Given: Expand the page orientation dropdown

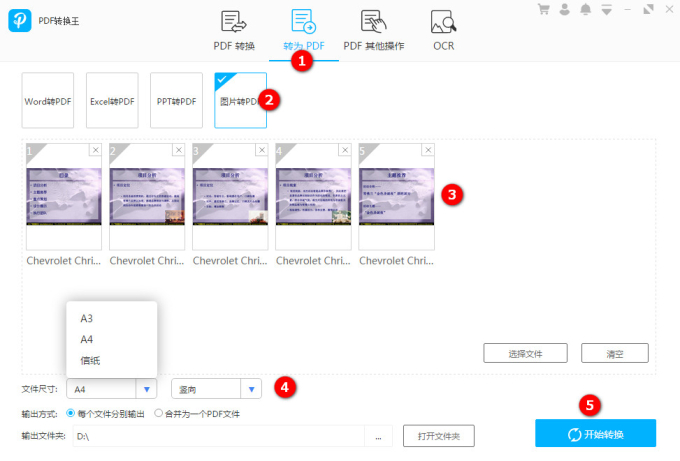Looking at the screenshot, I should tap(251, 389).
